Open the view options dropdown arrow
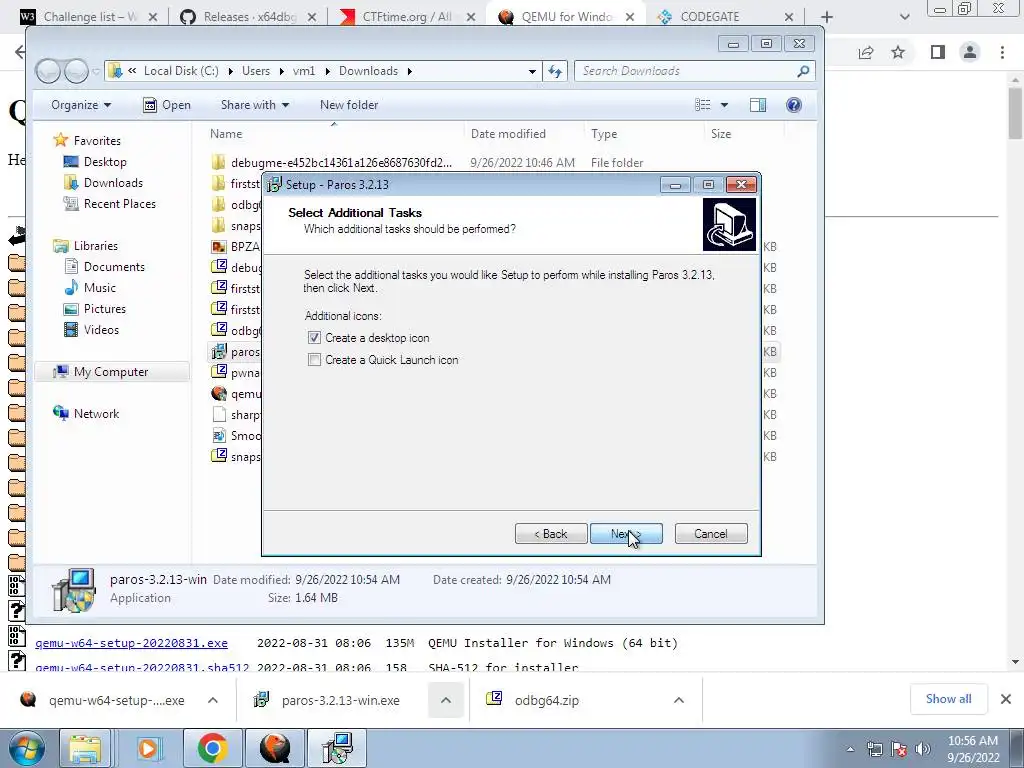The width and height of the screenshot is (1024, 768). tap(724, 105)
